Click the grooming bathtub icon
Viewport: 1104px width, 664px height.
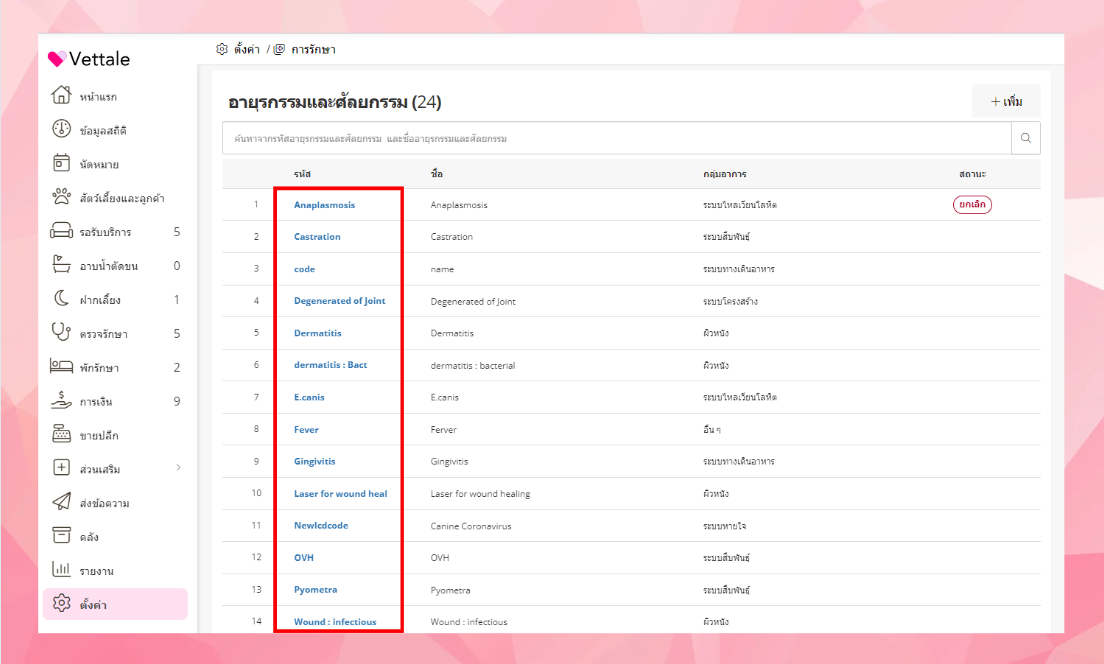pos(61,265)
